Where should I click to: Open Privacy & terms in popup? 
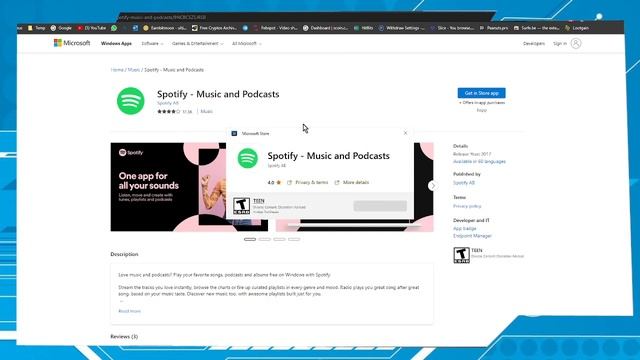308,182
